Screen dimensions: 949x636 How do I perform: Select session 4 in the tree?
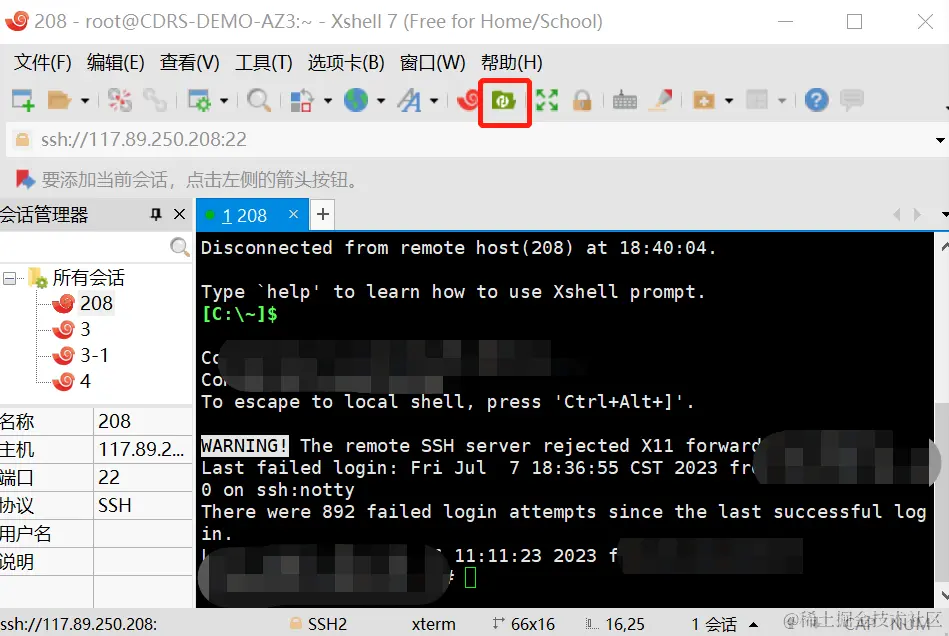click(85, 381)
